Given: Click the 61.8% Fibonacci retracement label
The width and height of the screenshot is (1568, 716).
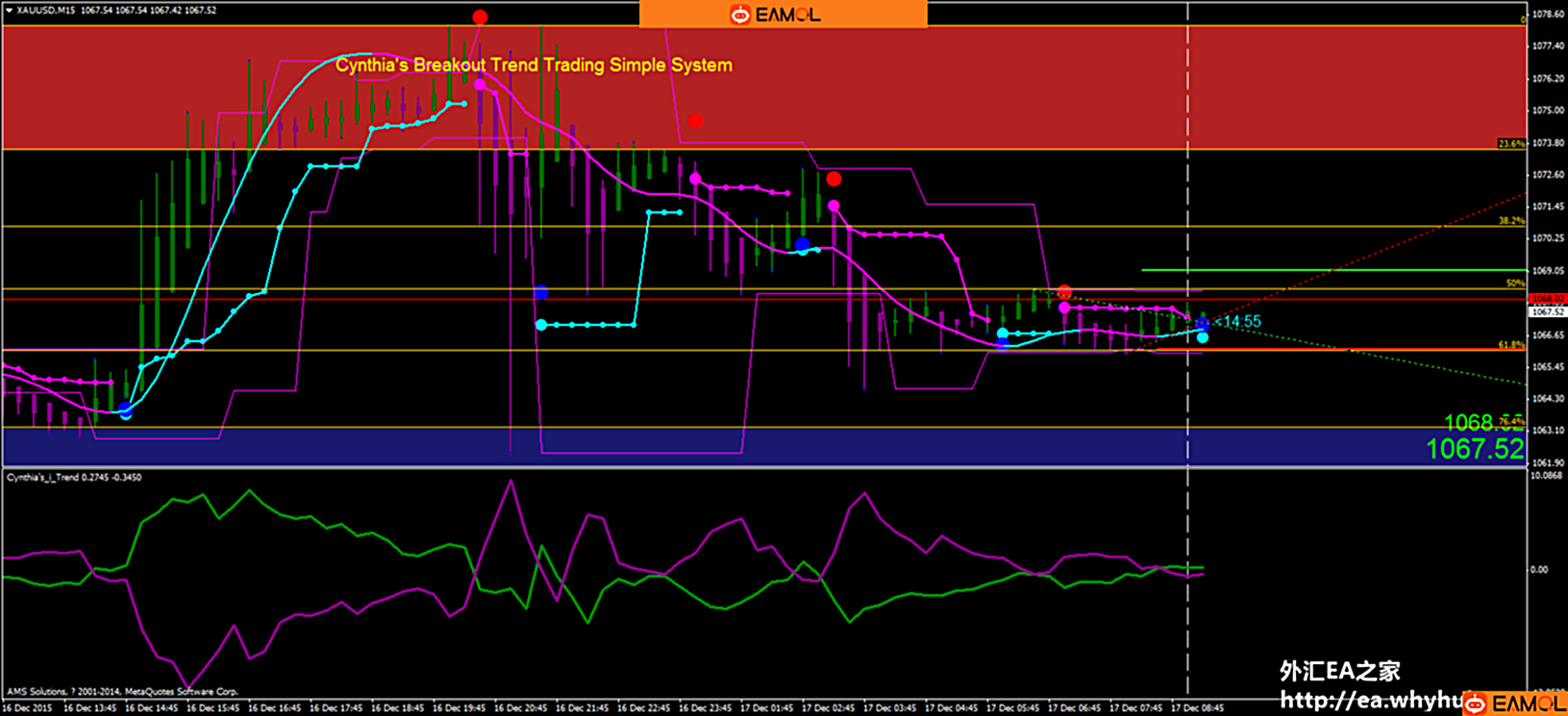Looking at the screenshot, I should coord(1510,344).
